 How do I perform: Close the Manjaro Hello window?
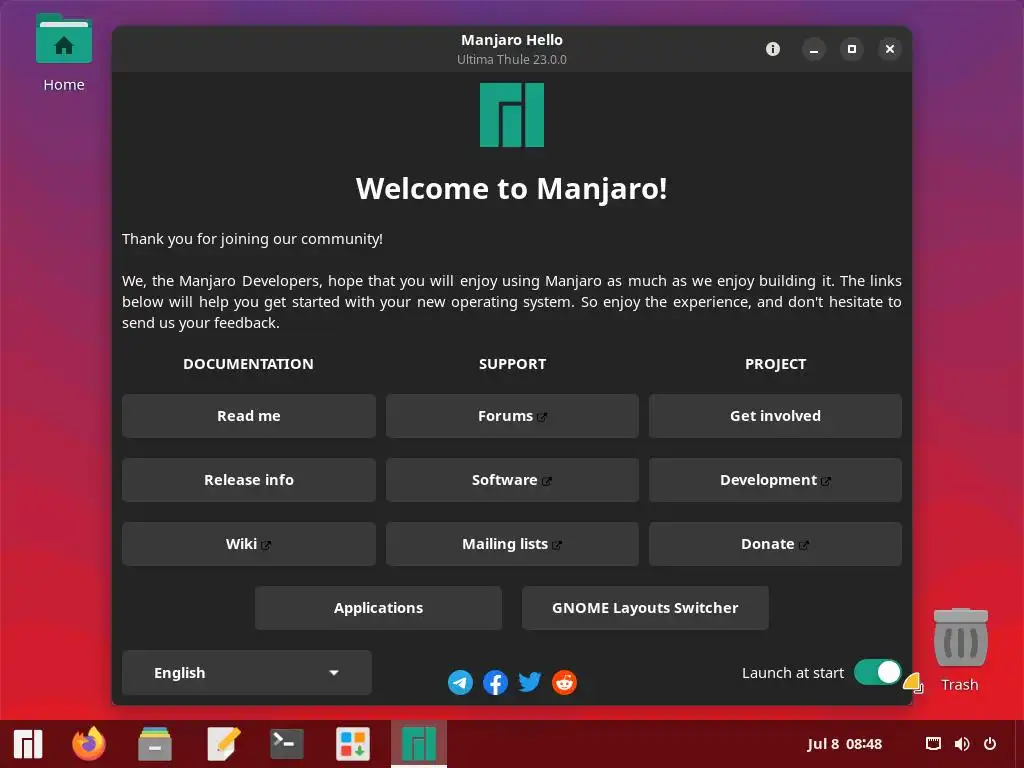coord(889,49)
